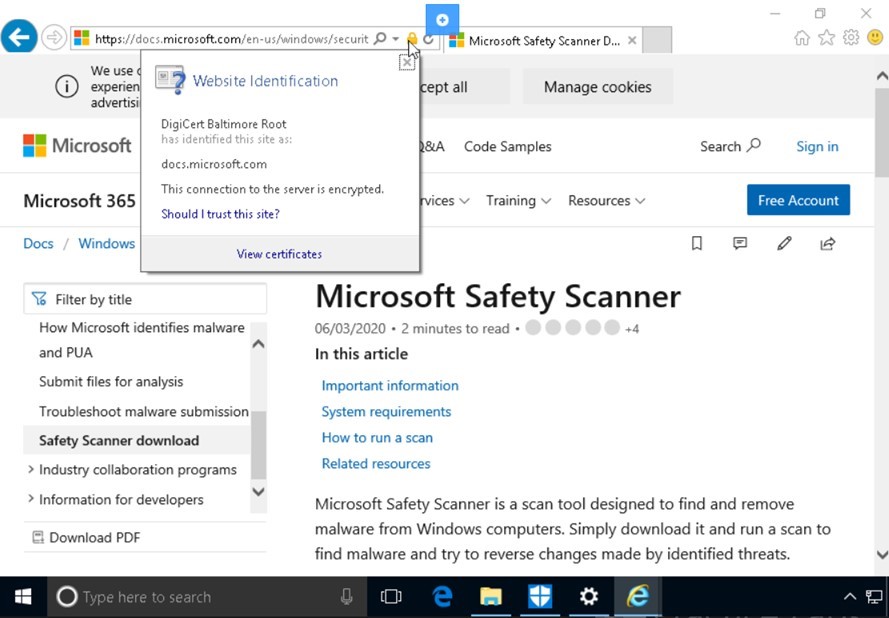Jump to Related resources section
The width and height of the screenshot is (889, 618).
(376, 464)
